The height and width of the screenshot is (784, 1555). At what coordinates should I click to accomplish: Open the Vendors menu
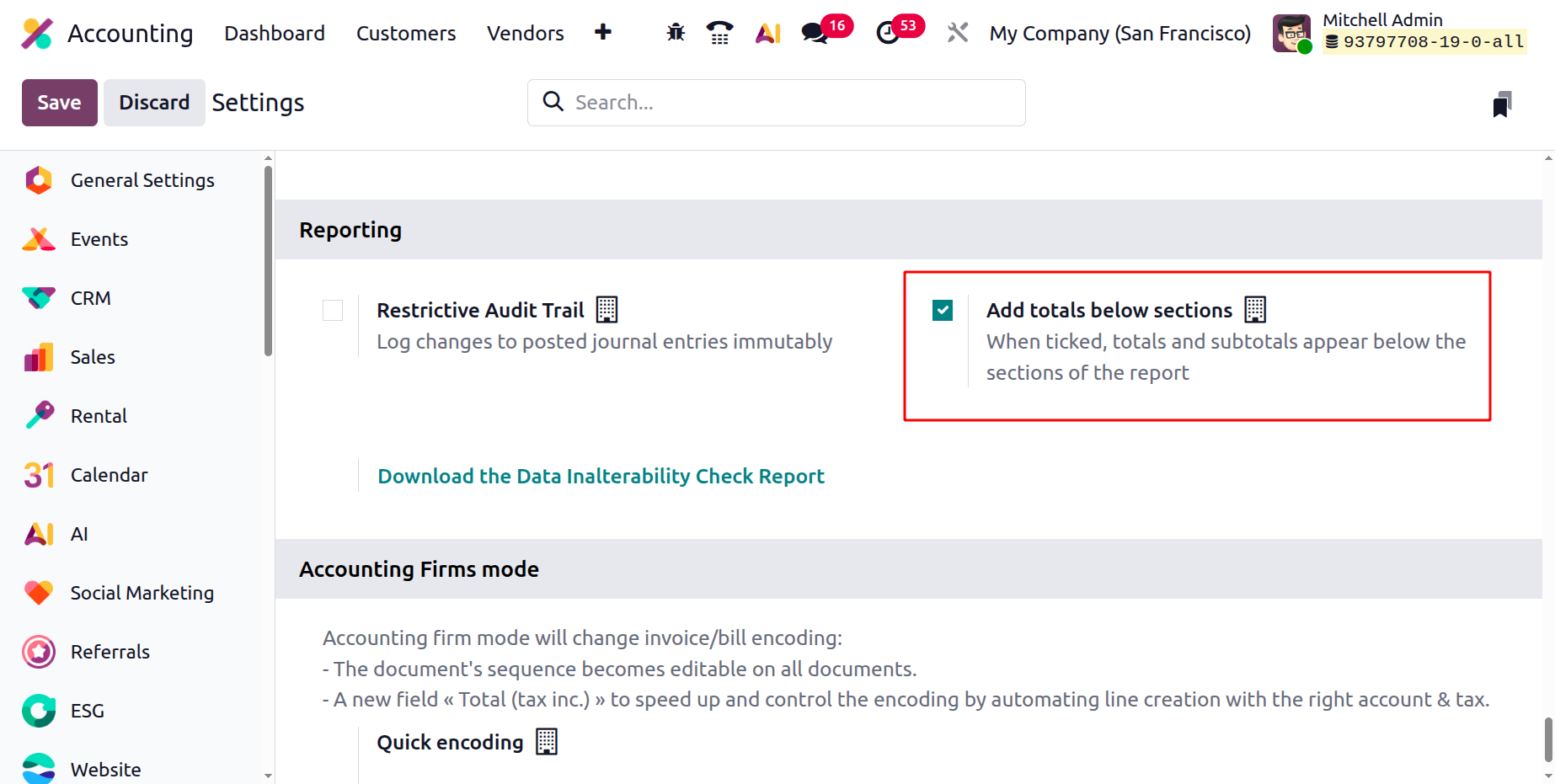(525, 34)
